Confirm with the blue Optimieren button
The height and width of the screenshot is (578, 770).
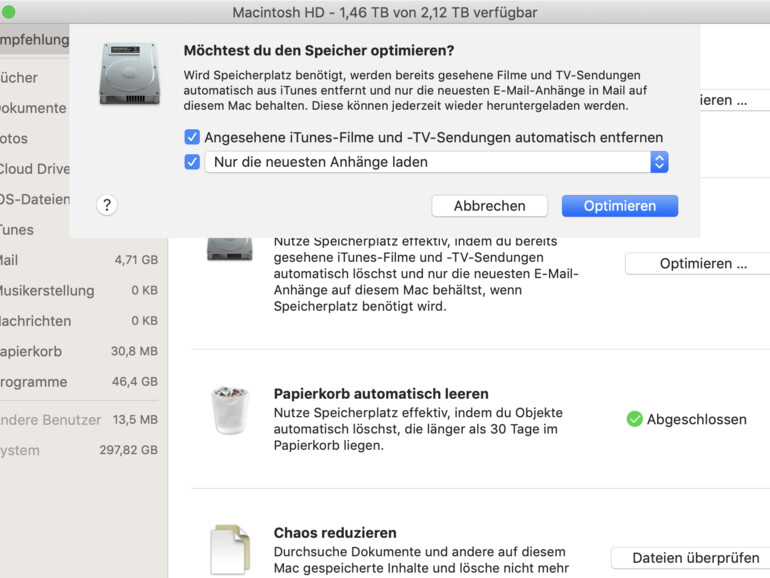point(619,206)
